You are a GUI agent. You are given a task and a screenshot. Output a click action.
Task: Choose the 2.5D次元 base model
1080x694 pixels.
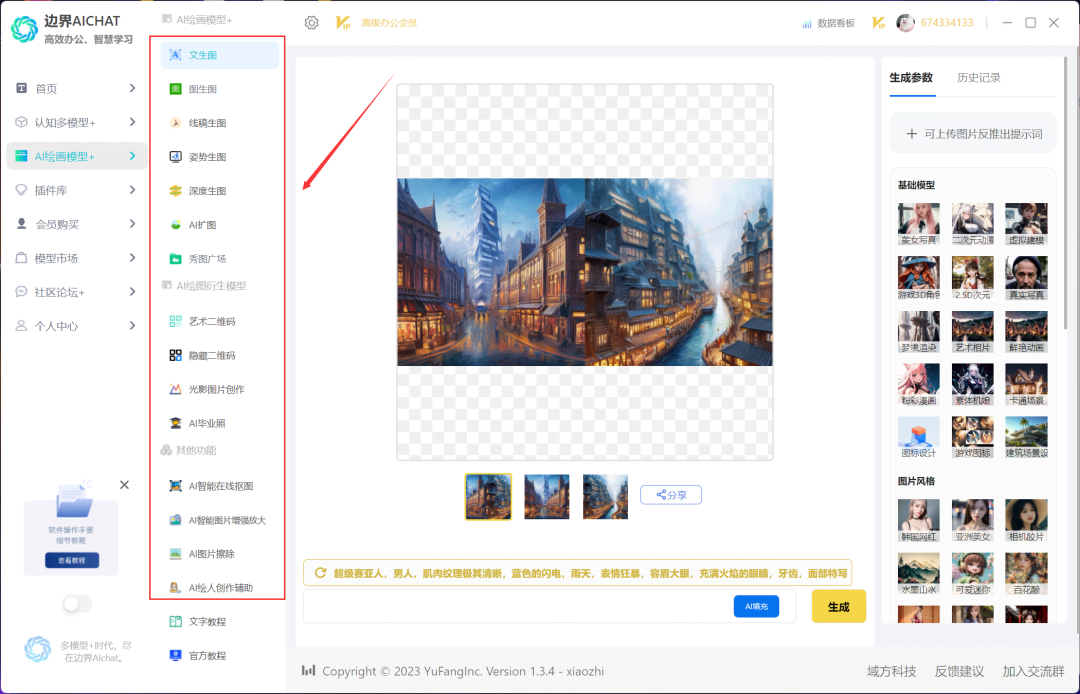pyautogui.click(x=973, y=278)
